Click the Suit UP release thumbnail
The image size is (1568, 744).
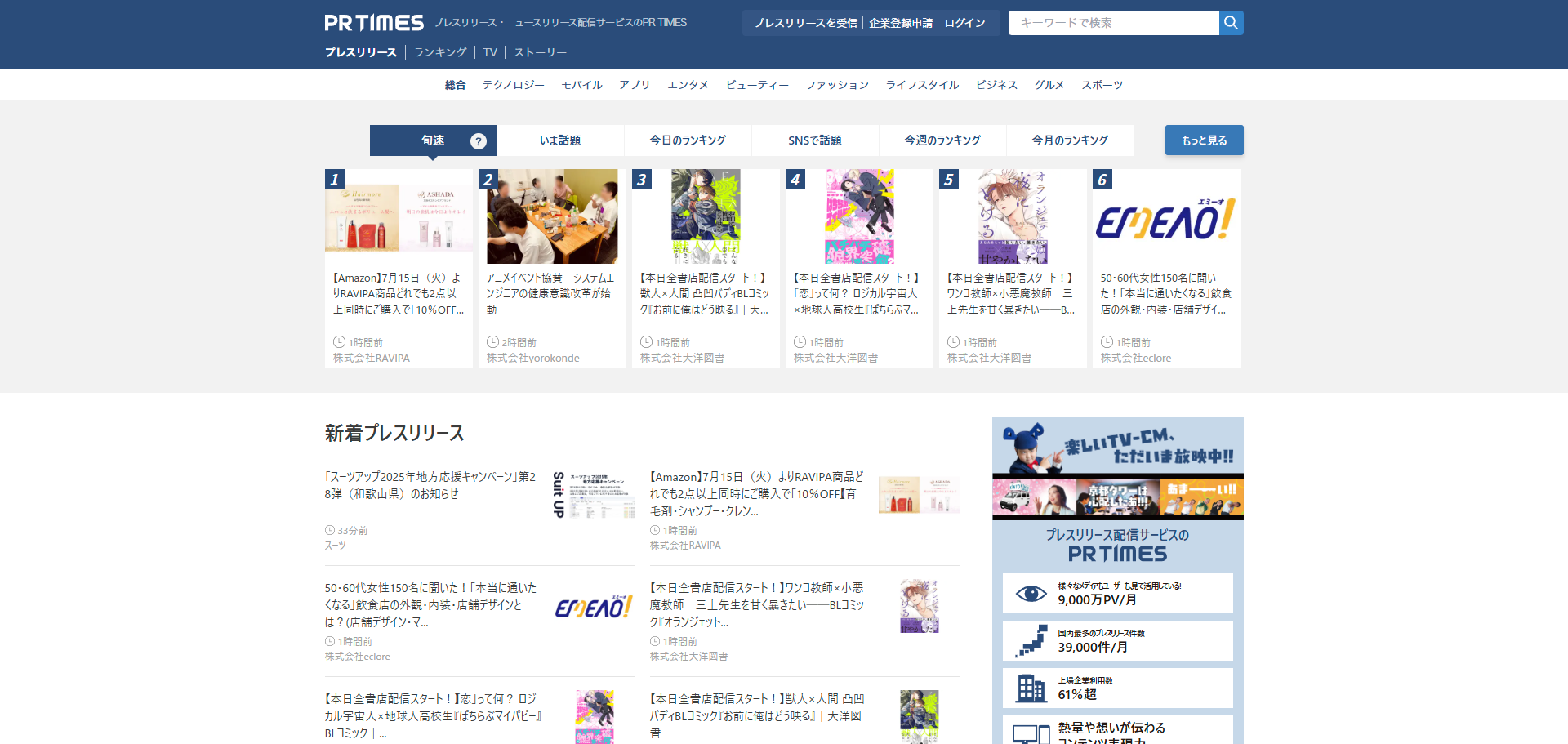[594, 495]
